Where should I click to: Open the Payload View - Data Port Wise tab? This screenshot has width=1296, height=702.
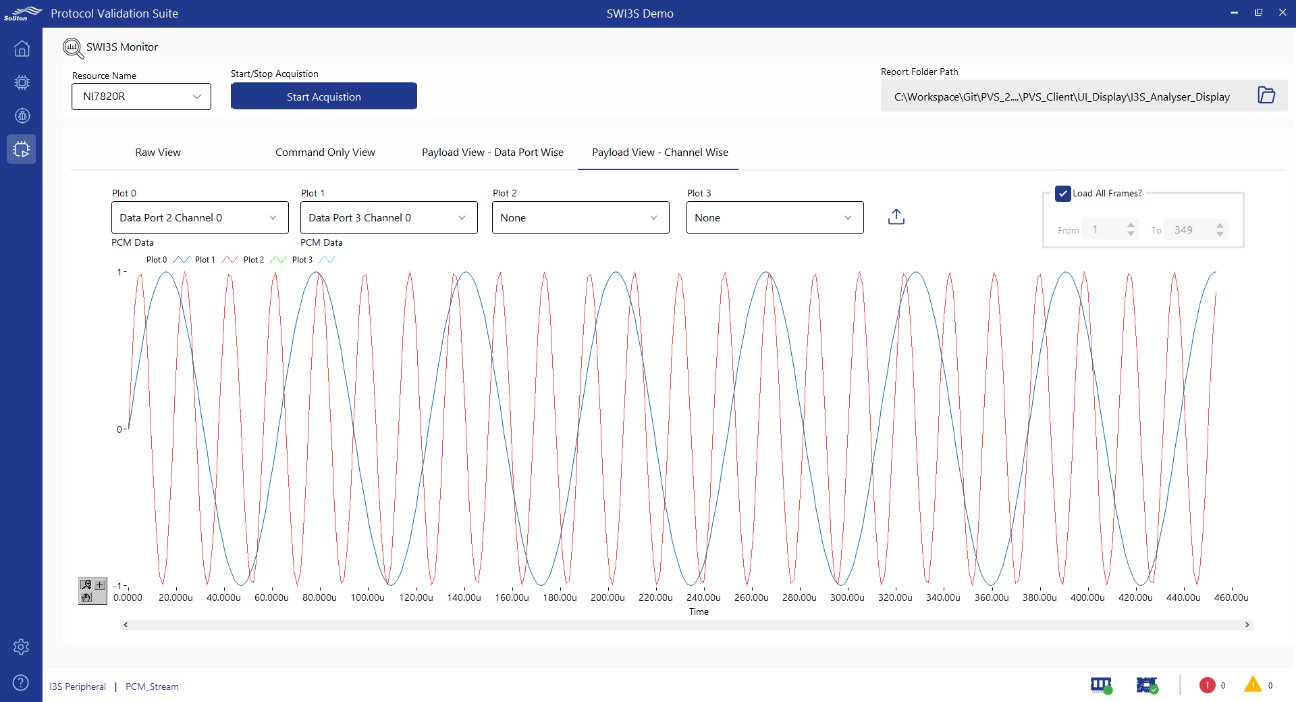492,152
